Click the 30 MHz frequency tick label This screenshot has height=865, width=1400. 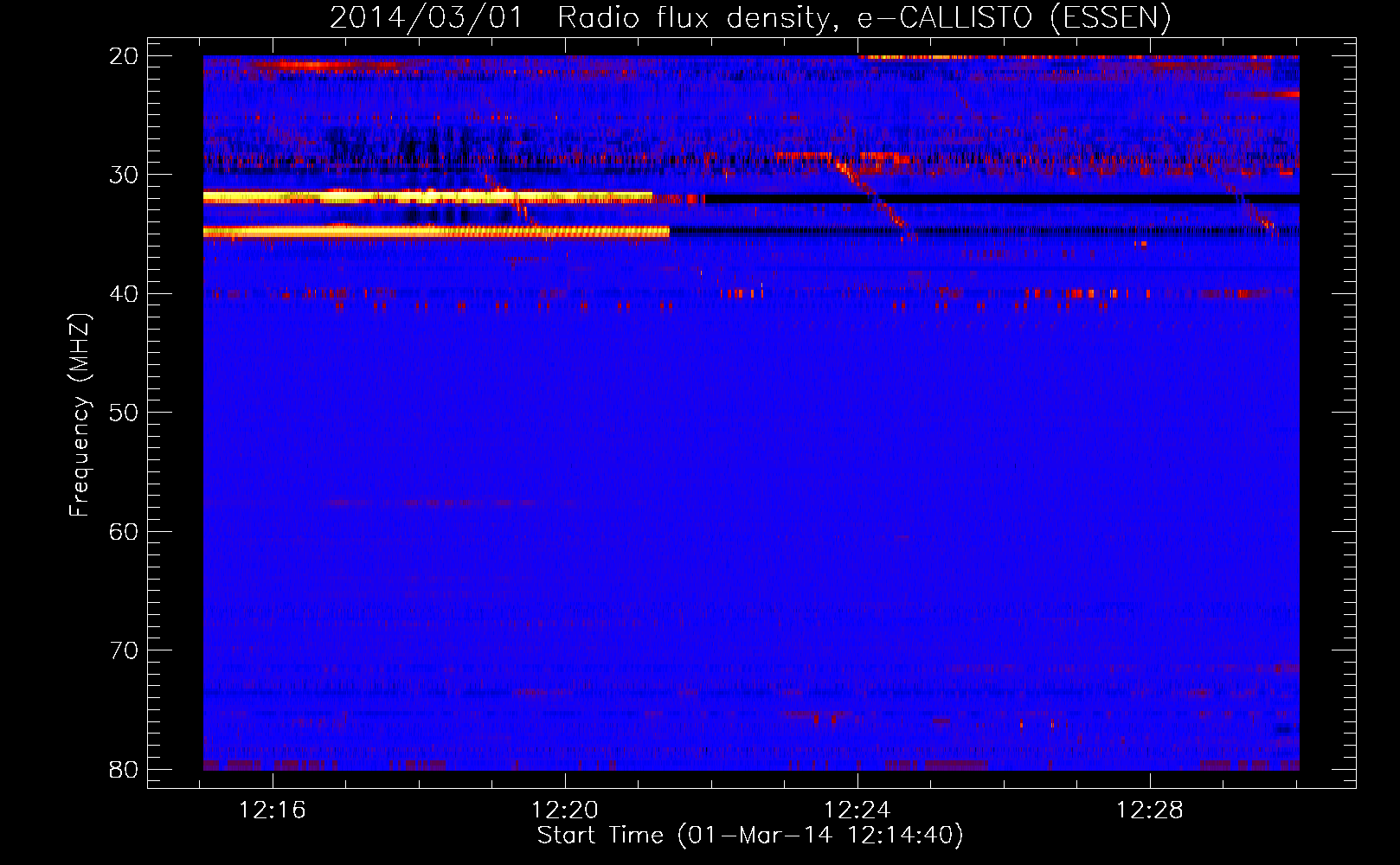124,175
